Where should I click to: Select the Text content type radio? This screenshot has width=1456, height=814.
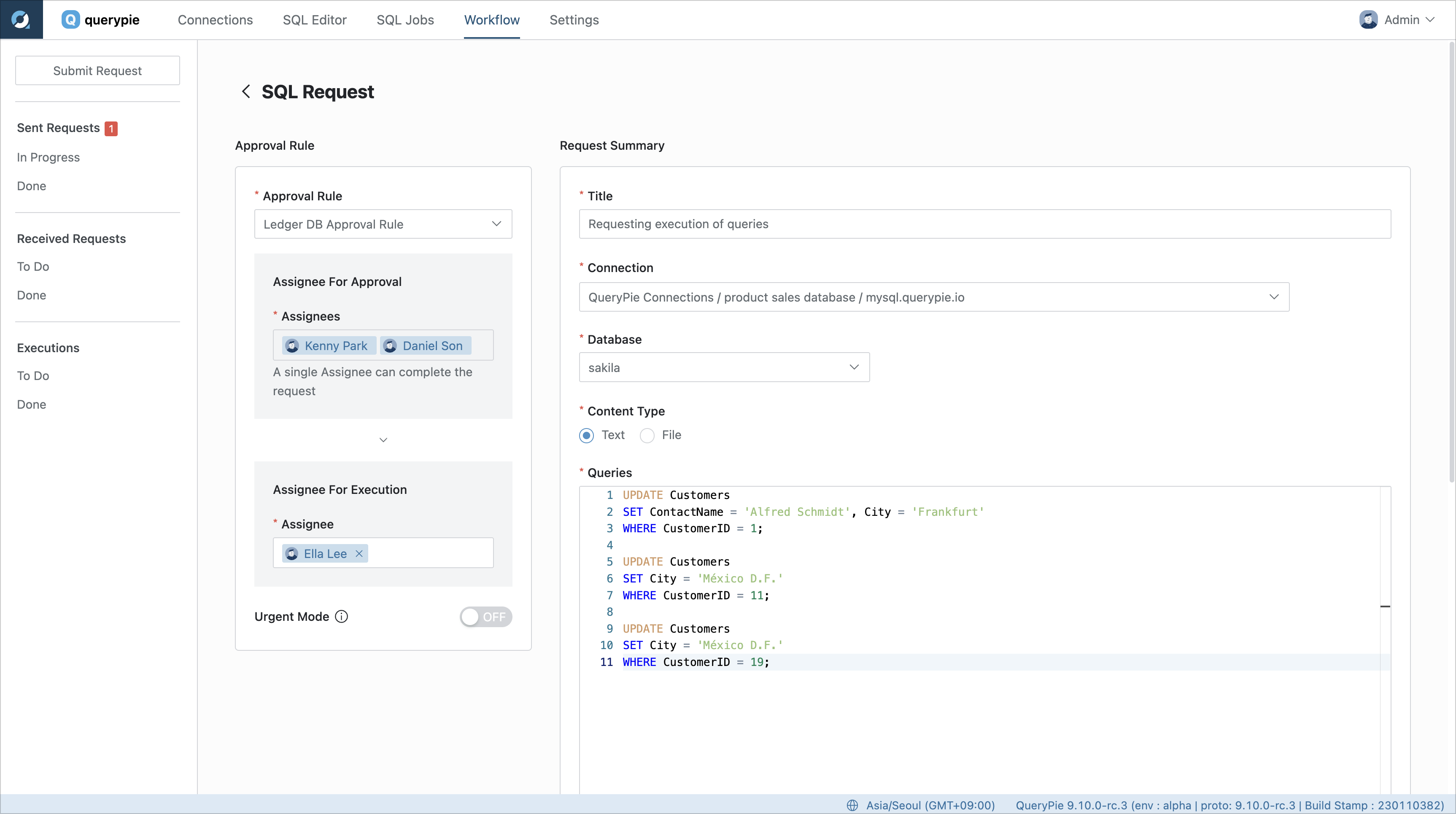[587, 435]
